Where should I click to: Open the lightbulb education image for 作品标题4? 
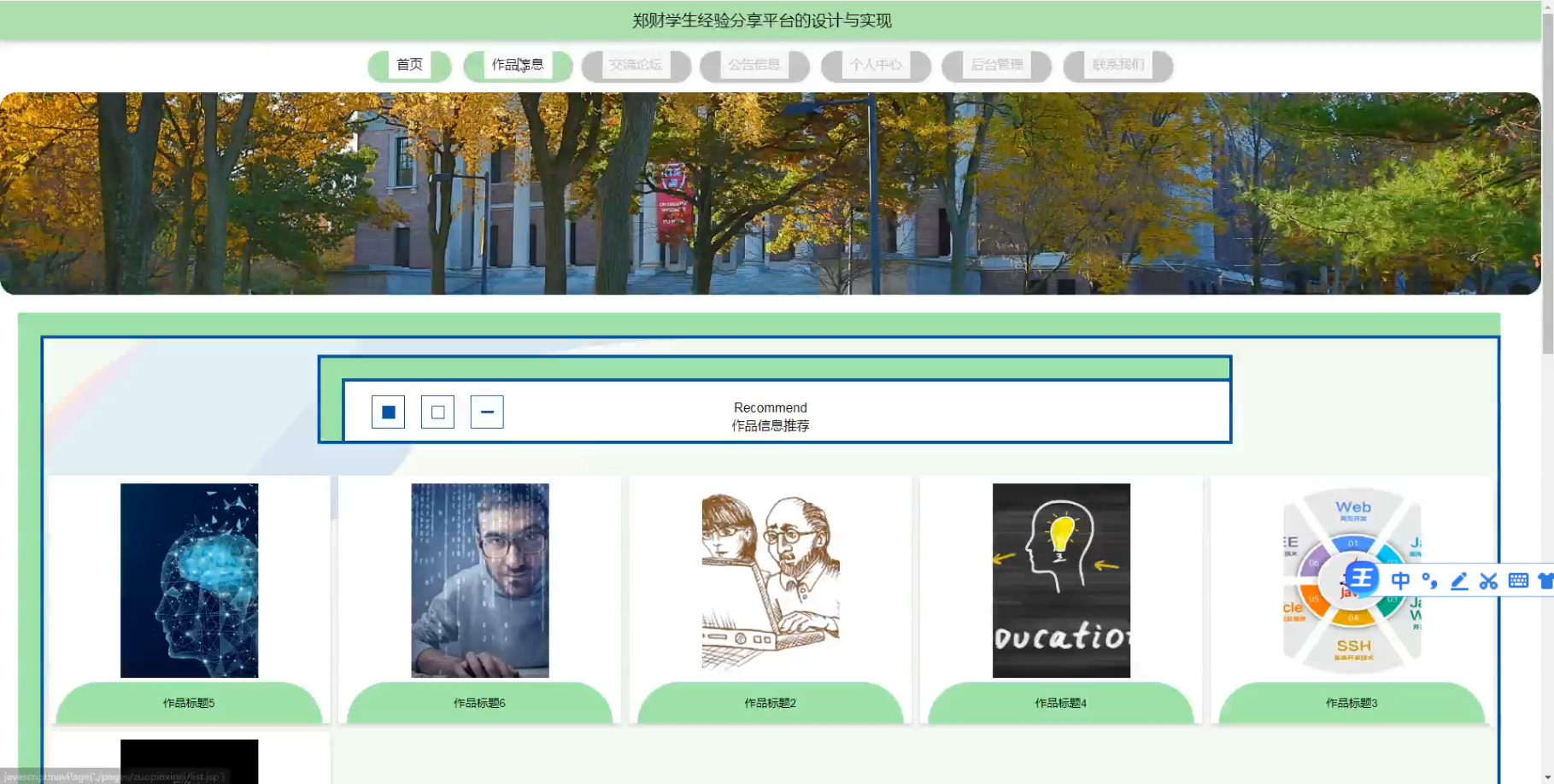(x=1061, y=581)
